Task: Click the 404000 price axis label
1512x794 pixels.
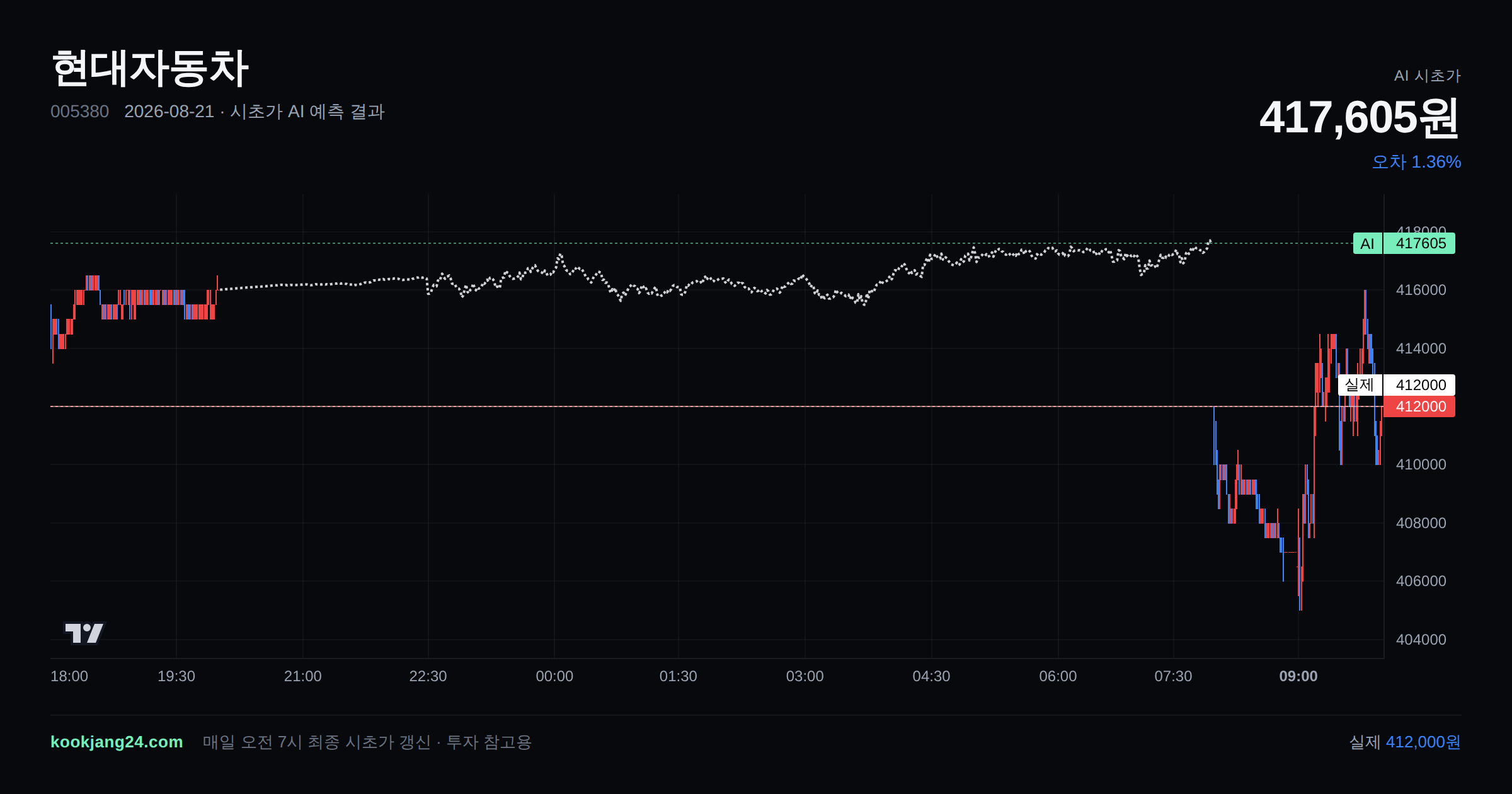Action: coord(1421,640)
